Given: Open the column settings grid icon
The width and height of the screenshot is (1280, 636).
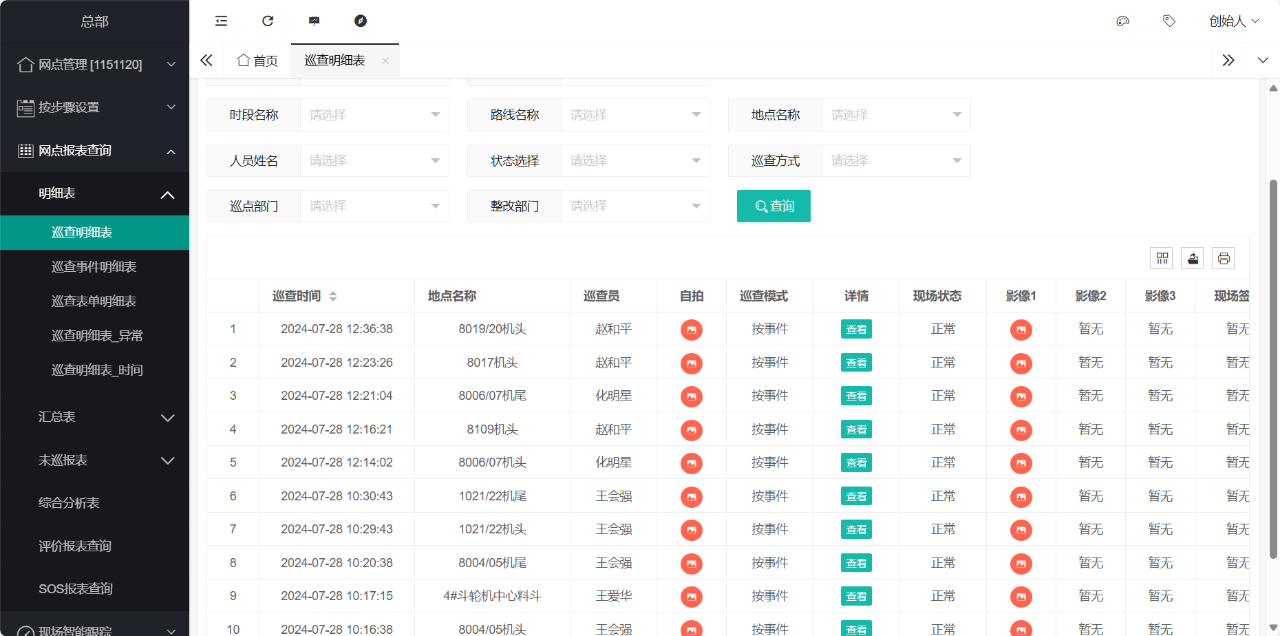Looking at the screenshot, I should [1161, 257].
